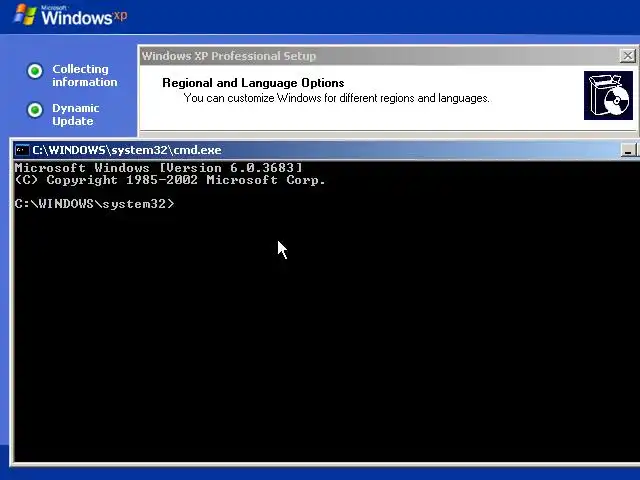Minimize the cmd.exe command prompt window

[628, 151]
